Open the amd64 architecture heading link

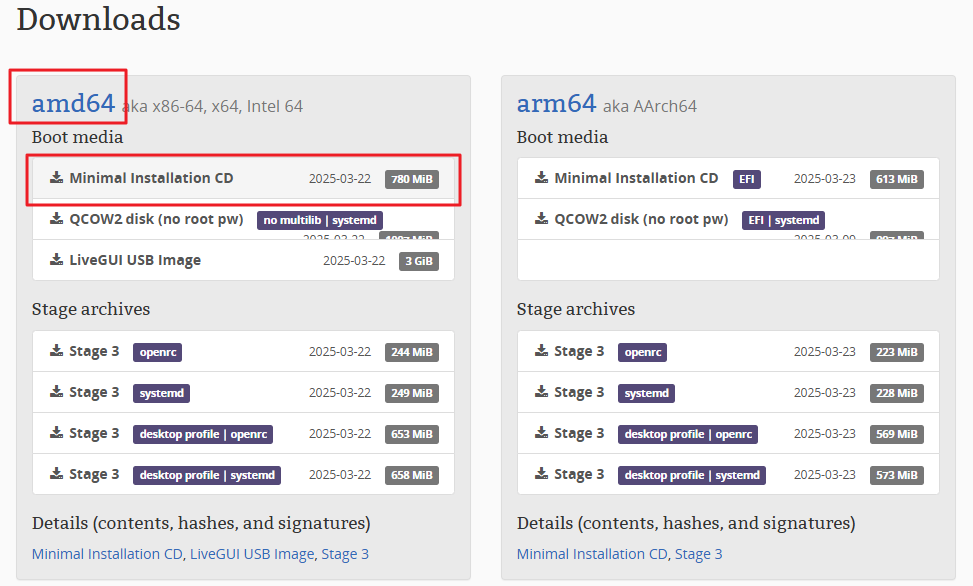coord(73,103)
